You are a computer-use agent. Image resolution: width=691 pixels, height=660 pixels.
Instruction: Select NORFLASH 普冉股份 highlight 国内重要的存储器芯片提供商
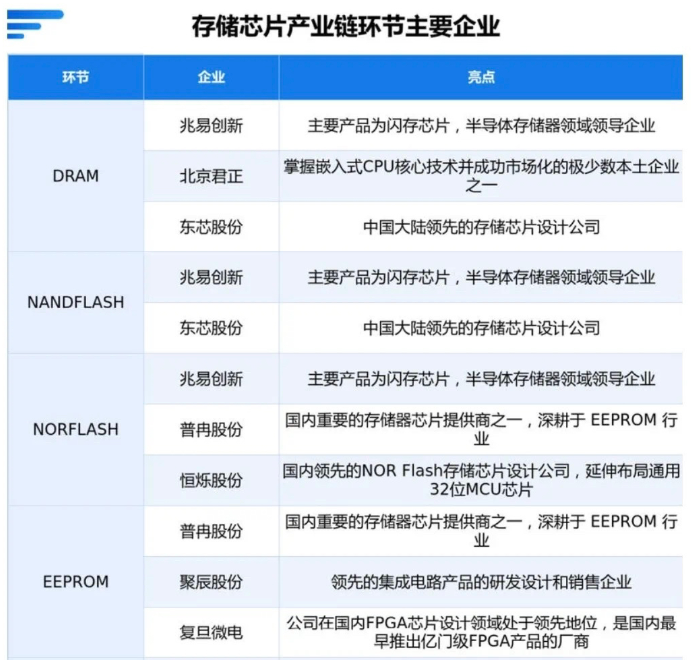click(x=481, y=429)
